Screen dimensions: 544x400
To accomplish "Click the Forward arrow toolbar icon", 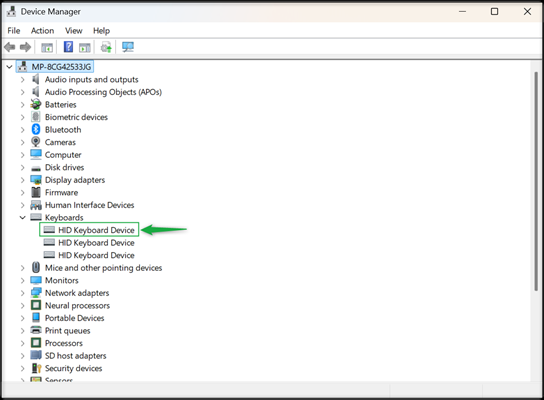I will click(25, 47).
